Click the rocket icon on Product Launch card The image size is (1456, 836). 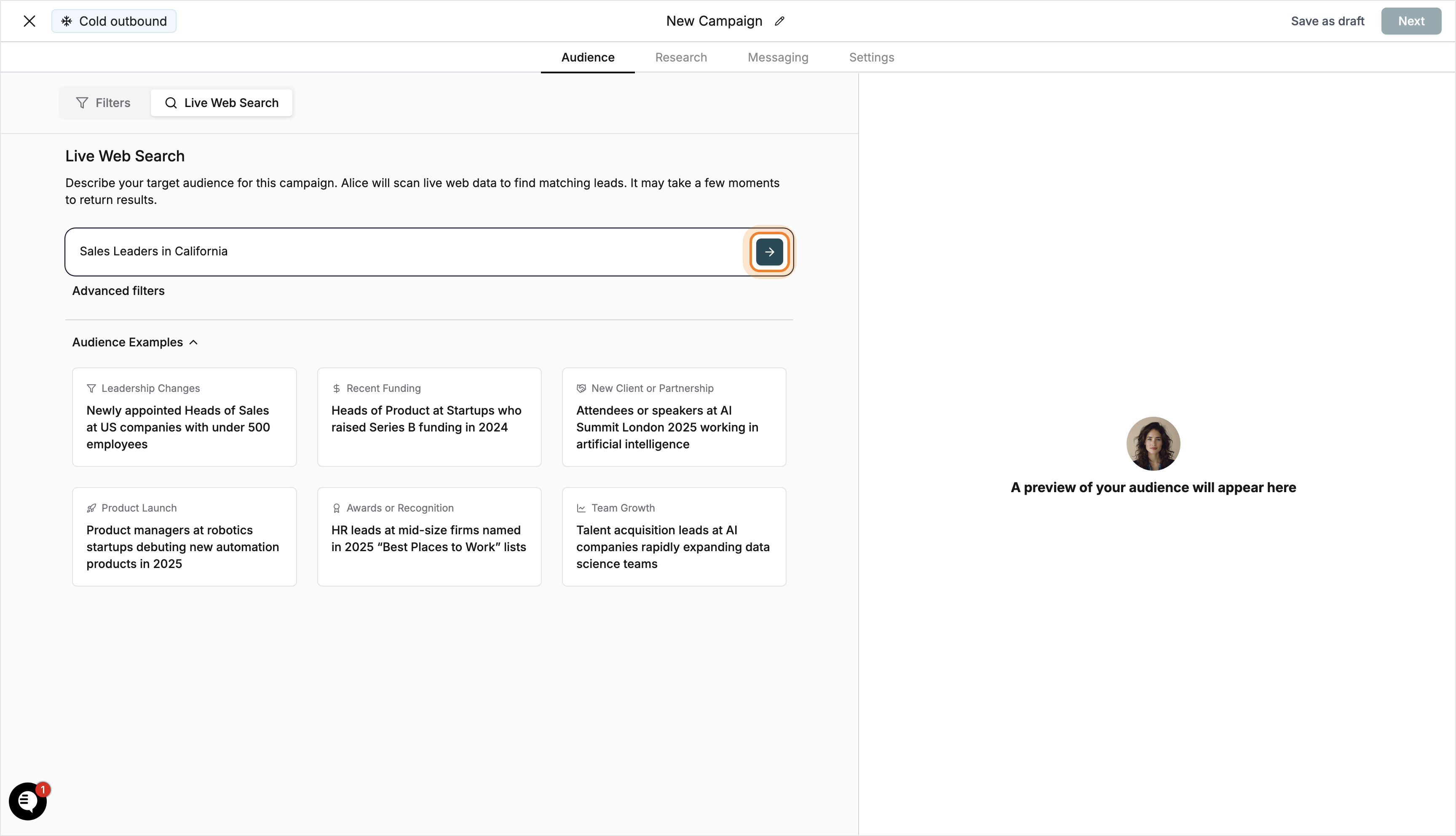click(x=92, y=508)
